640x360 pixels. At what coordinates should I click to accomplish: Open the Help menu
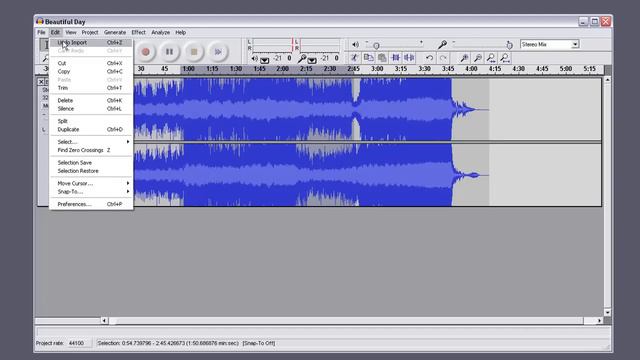(180, 32)
